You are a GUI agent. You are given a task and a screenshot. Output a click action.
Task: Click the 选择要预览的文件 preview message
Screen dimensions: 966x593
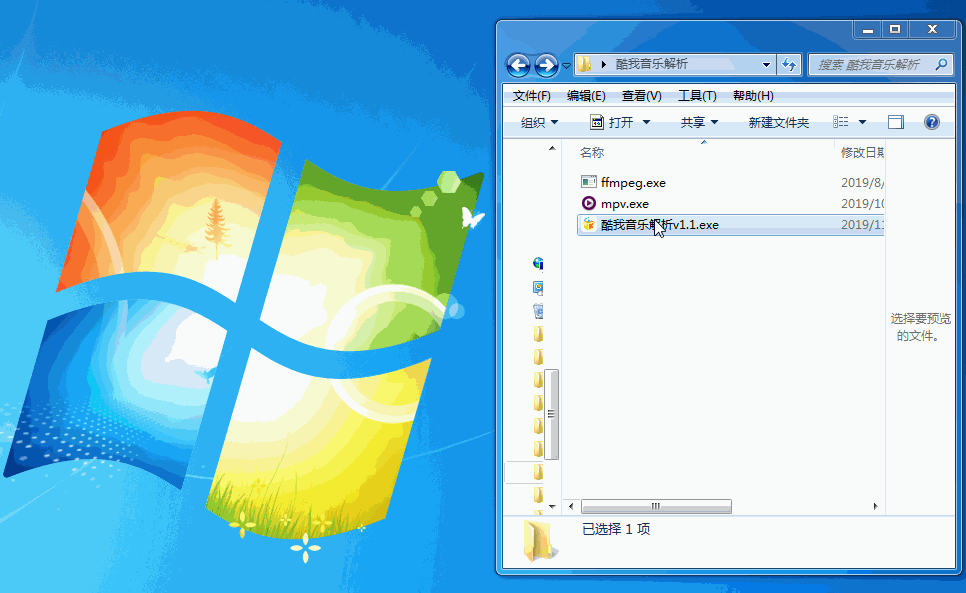(920, 327)
